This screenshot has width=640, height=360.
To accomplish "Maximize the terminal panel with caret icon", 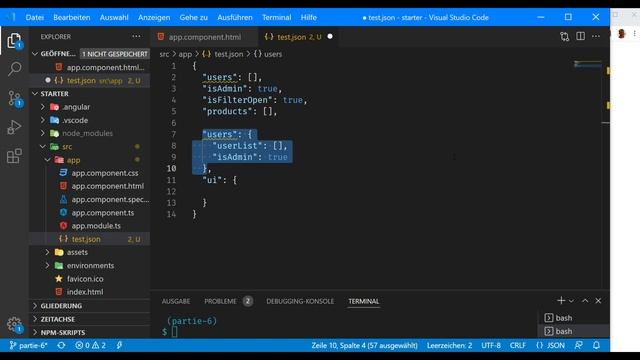I will [585, 301].
